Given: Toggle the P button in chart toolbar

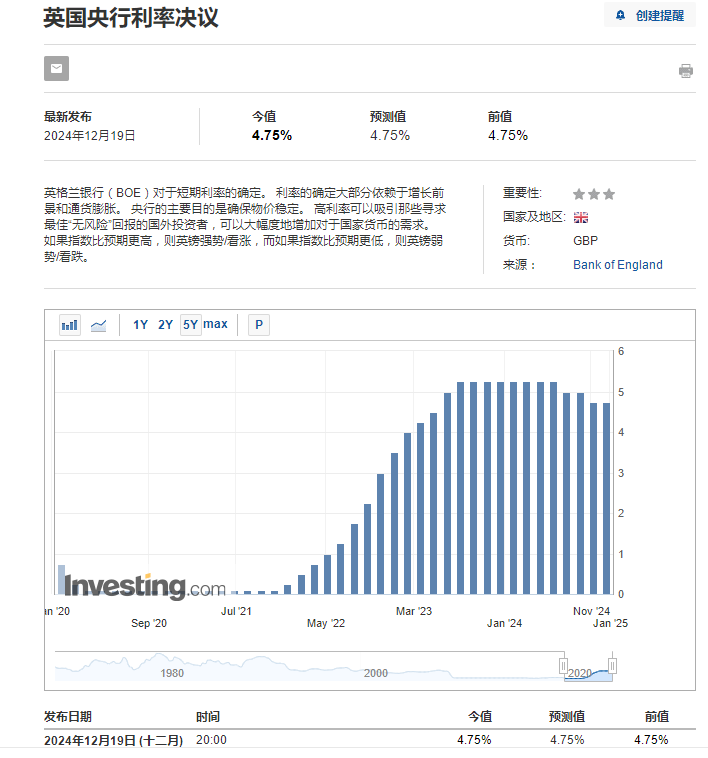Looking at the screenshot, I should [x=259, y=324].
